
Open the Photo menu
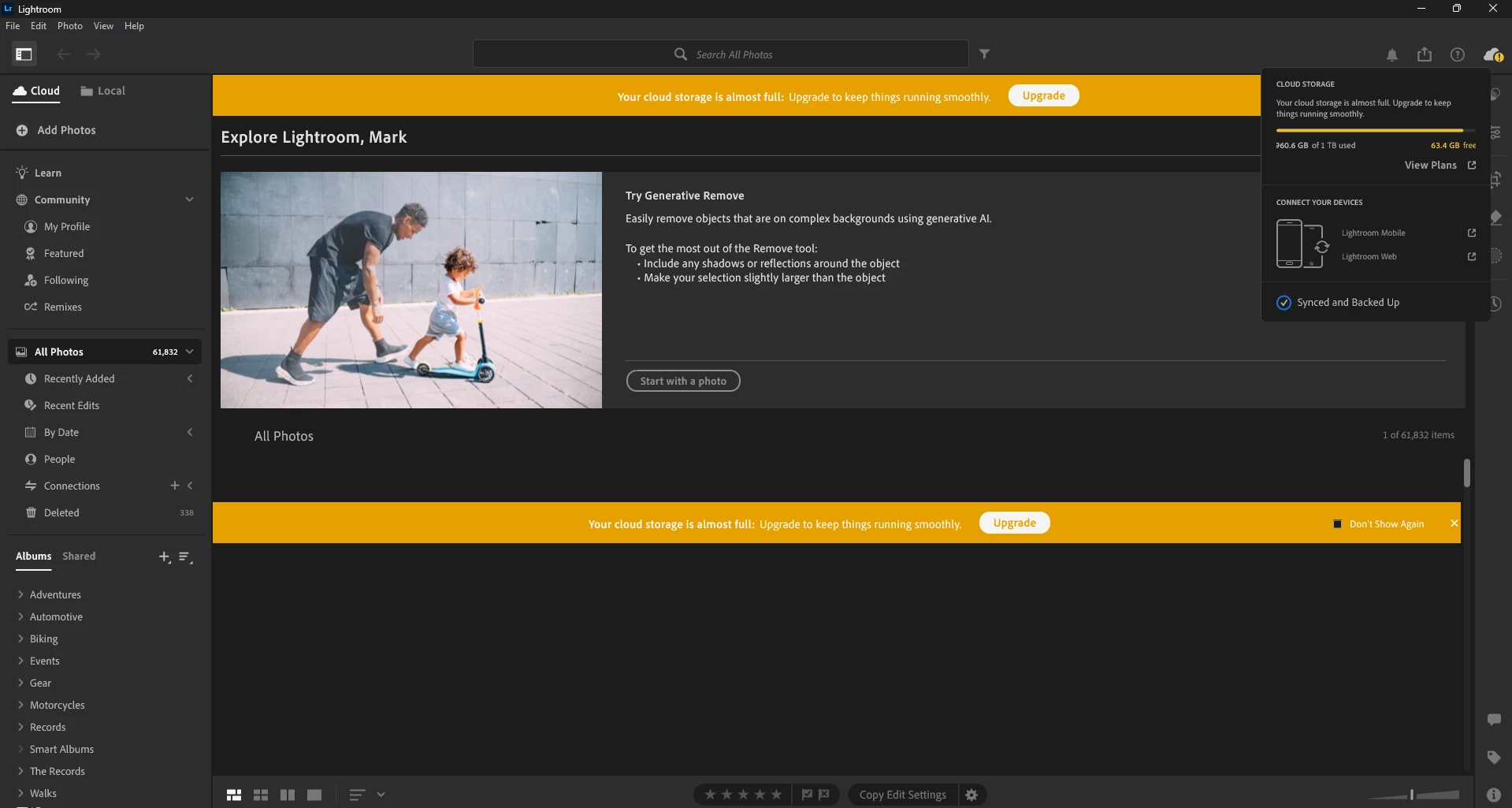(70, 26)
